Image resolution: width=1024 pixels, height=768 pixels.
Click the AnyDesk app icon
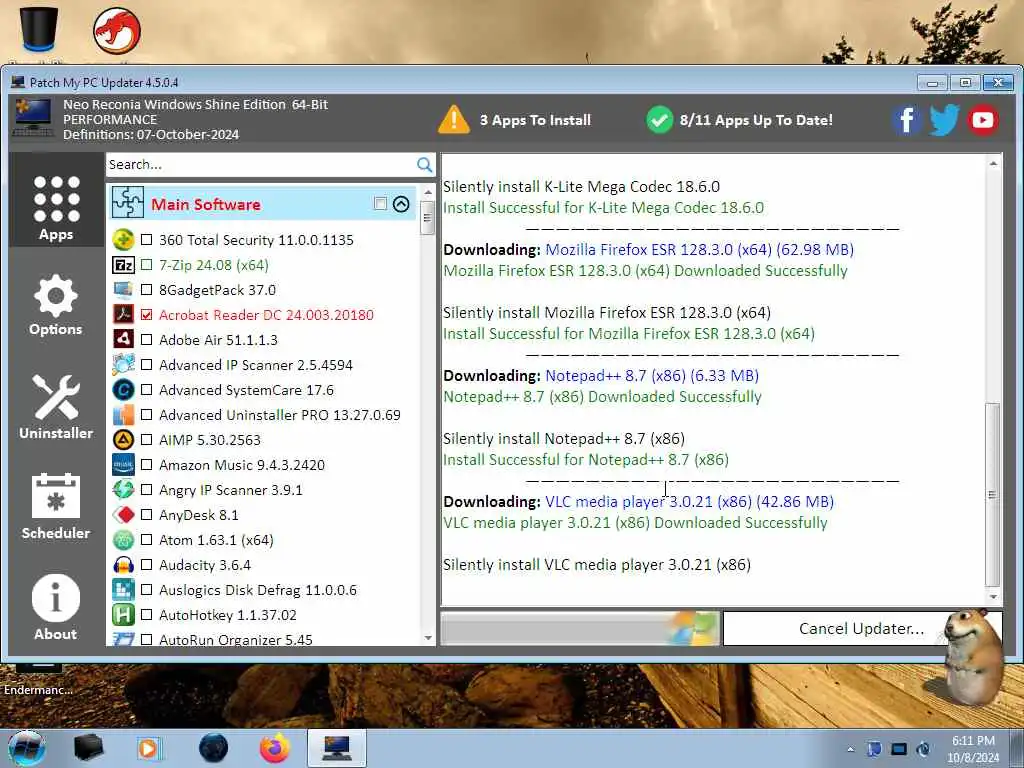click(x=123, y=515)
